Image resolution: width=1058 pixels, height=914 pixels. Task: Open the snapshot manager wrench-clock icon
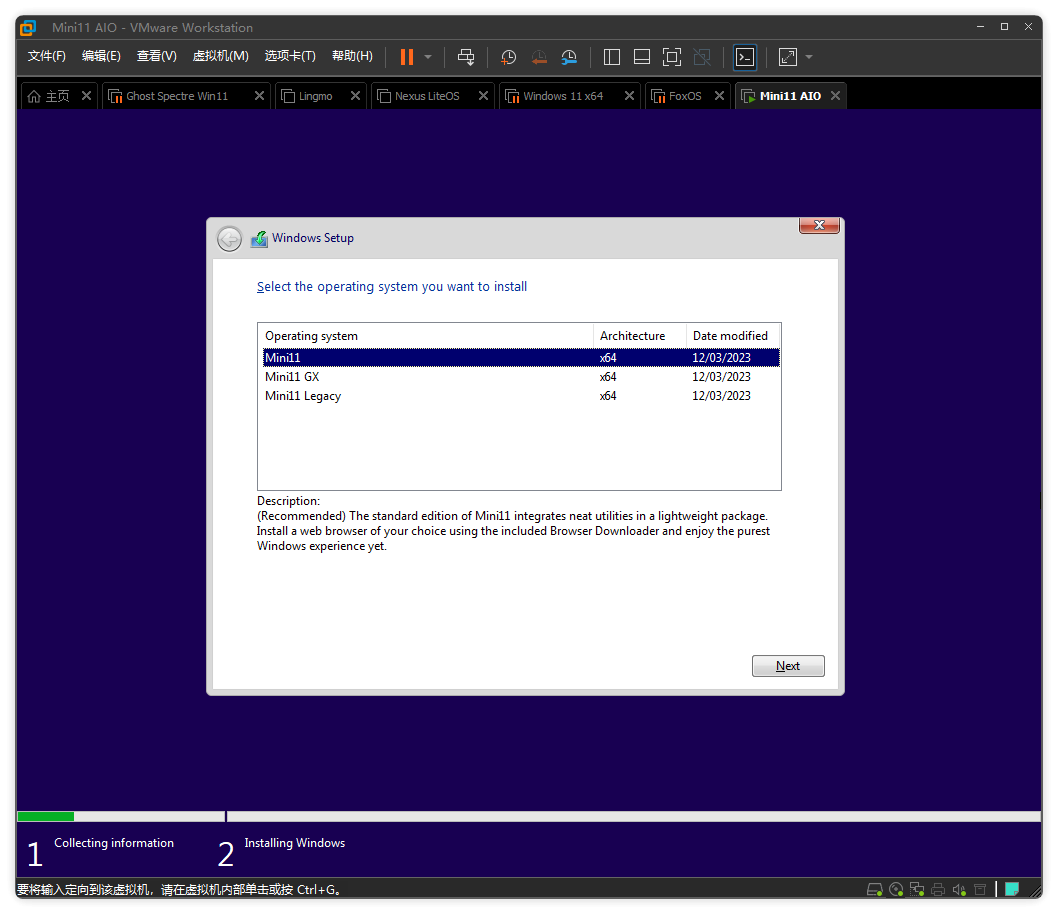click(x=569, y=57)
